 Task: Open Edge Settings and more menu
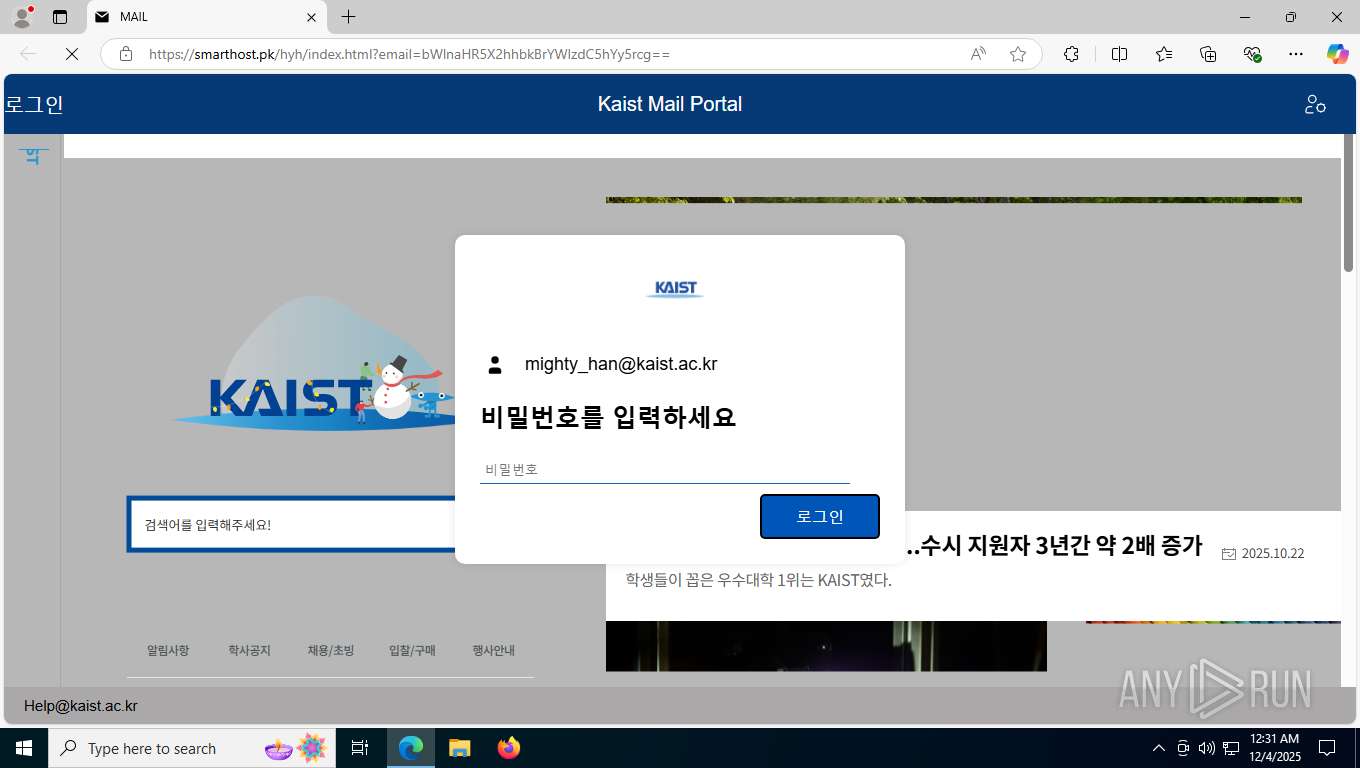[1296, 54]
